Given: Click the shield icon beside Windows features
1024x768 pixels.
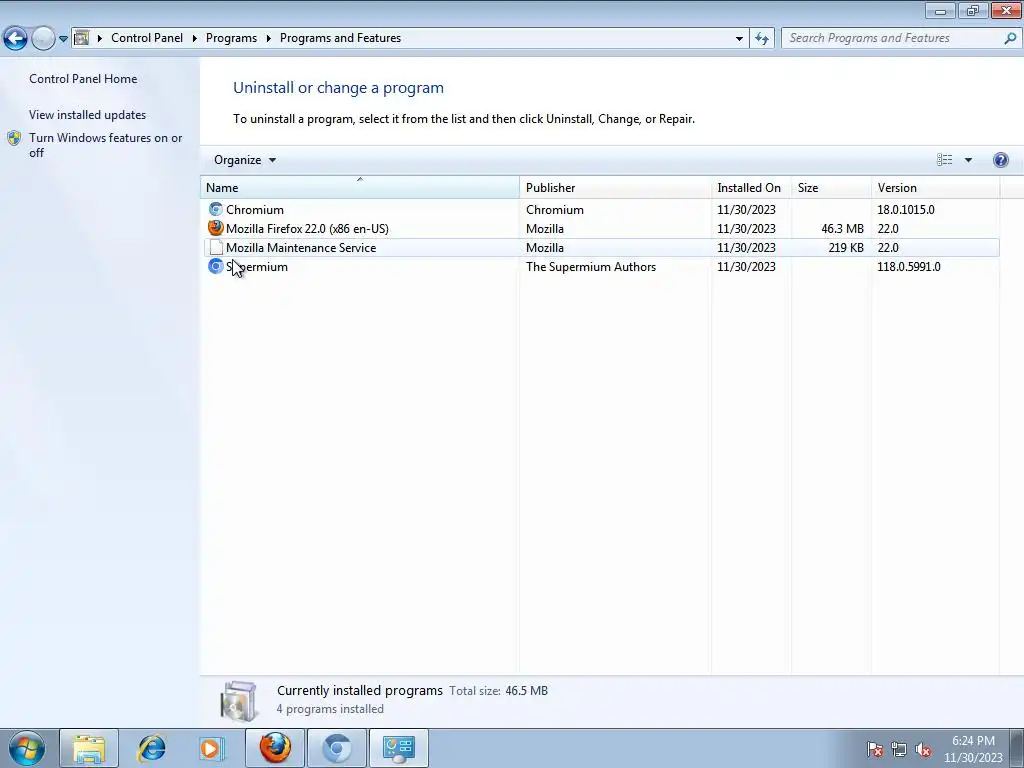Looking at the screenshot, I should pos(14,138).
